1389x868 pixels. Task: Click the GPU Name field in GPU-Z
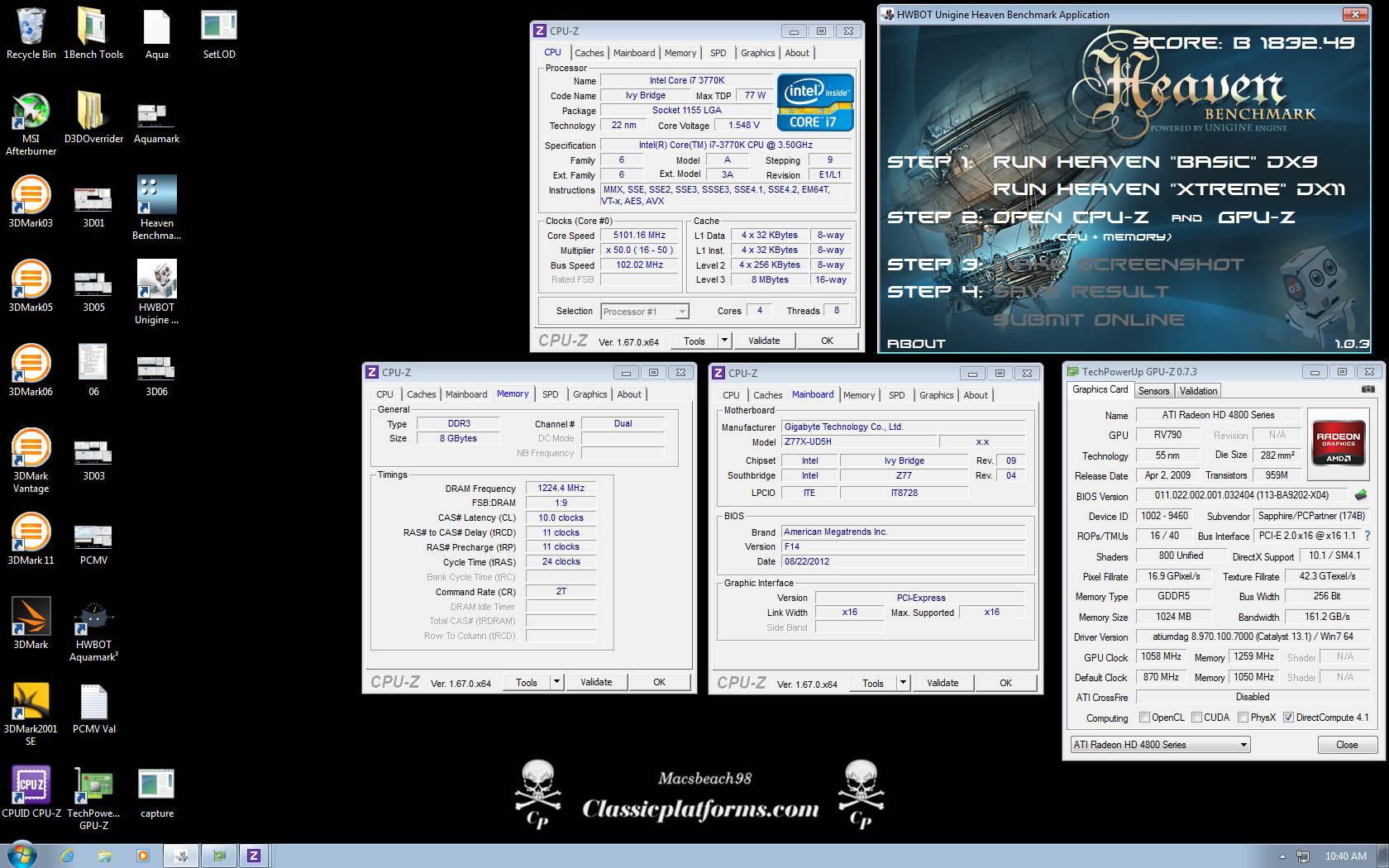coord(1219,415)
